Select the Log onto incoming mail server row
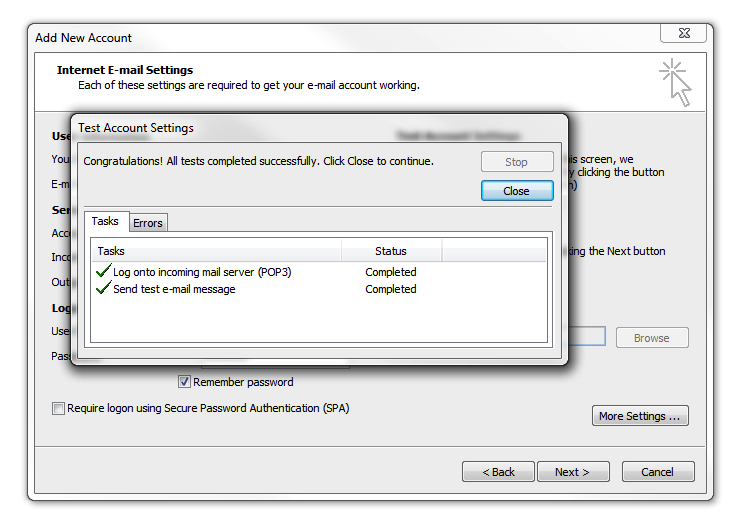Viewport: 735px width, 530px height. tap(319, 272)
